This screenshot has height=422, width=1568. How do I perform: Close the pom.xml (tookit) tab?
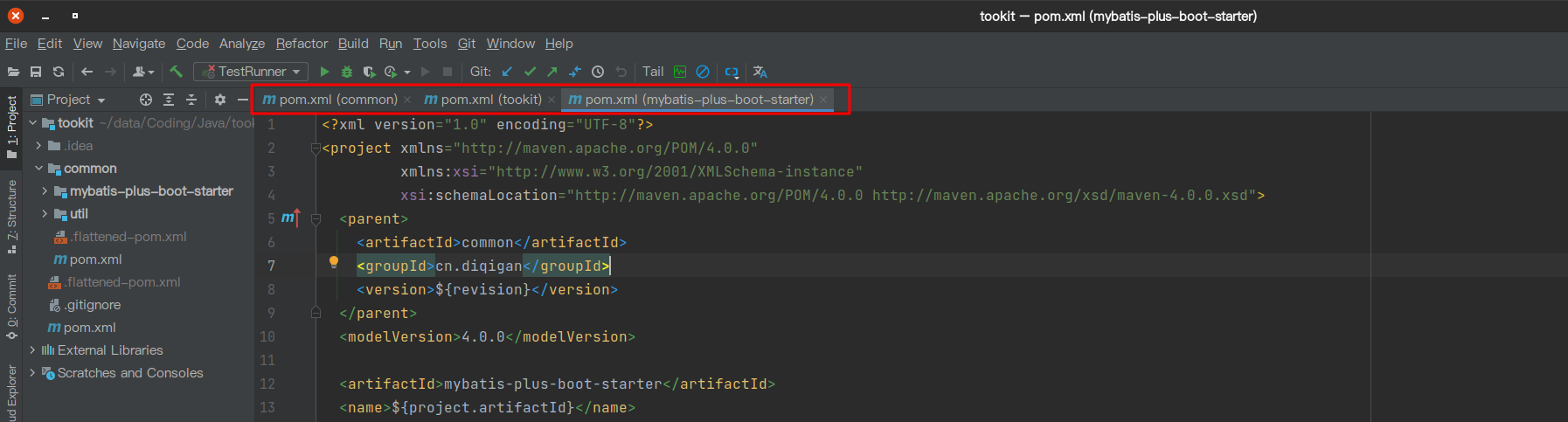[552, 100]
